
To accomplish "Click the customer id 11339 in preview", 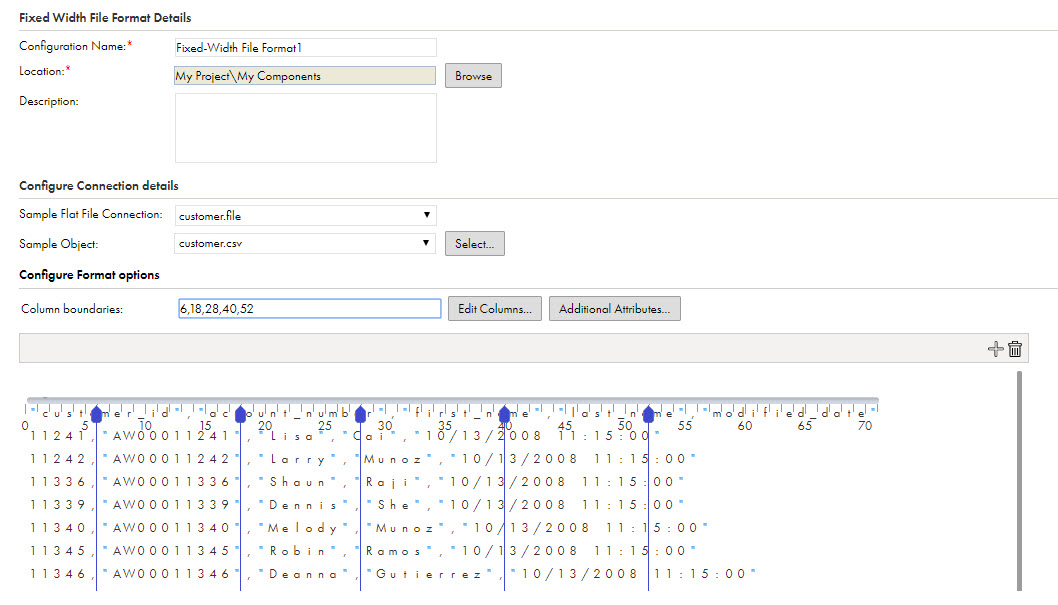I will (58, 505).
